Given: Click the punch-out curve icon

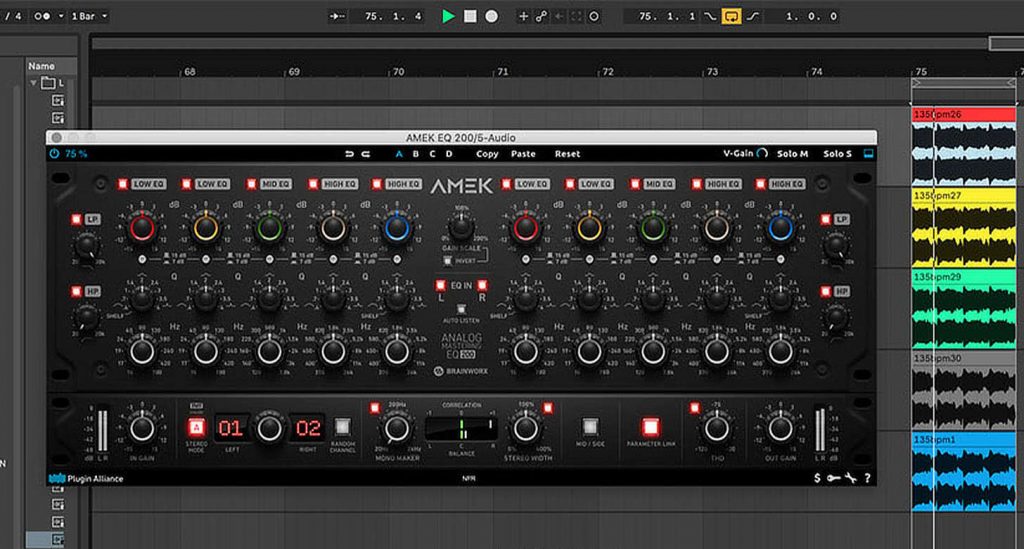Looking at the screenshot, I should pos(753,16).
